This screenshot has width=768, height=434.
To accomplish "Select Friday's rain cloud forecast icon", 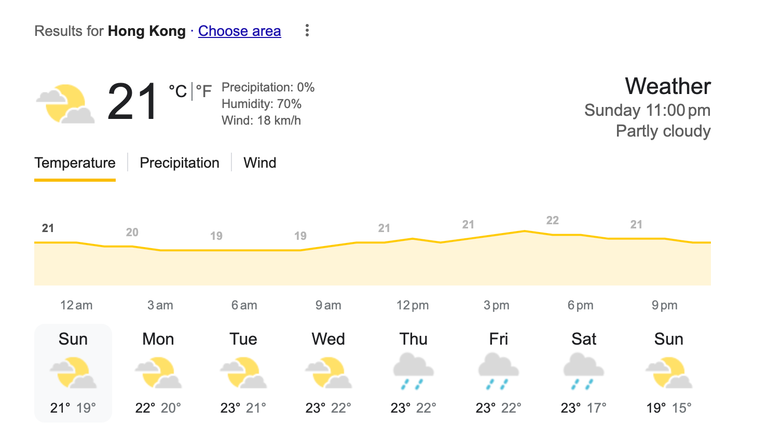I will pyautogui.click(x=499, y=371).
